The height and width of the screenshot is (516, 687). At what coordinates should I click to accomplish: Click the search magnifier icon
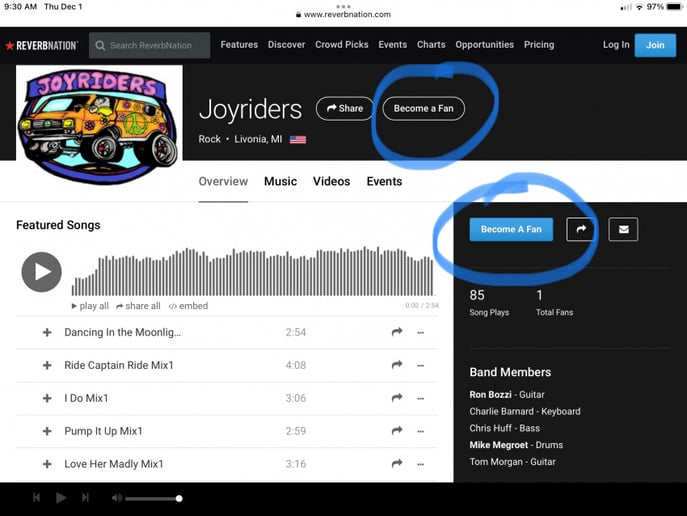coord(100,46)
